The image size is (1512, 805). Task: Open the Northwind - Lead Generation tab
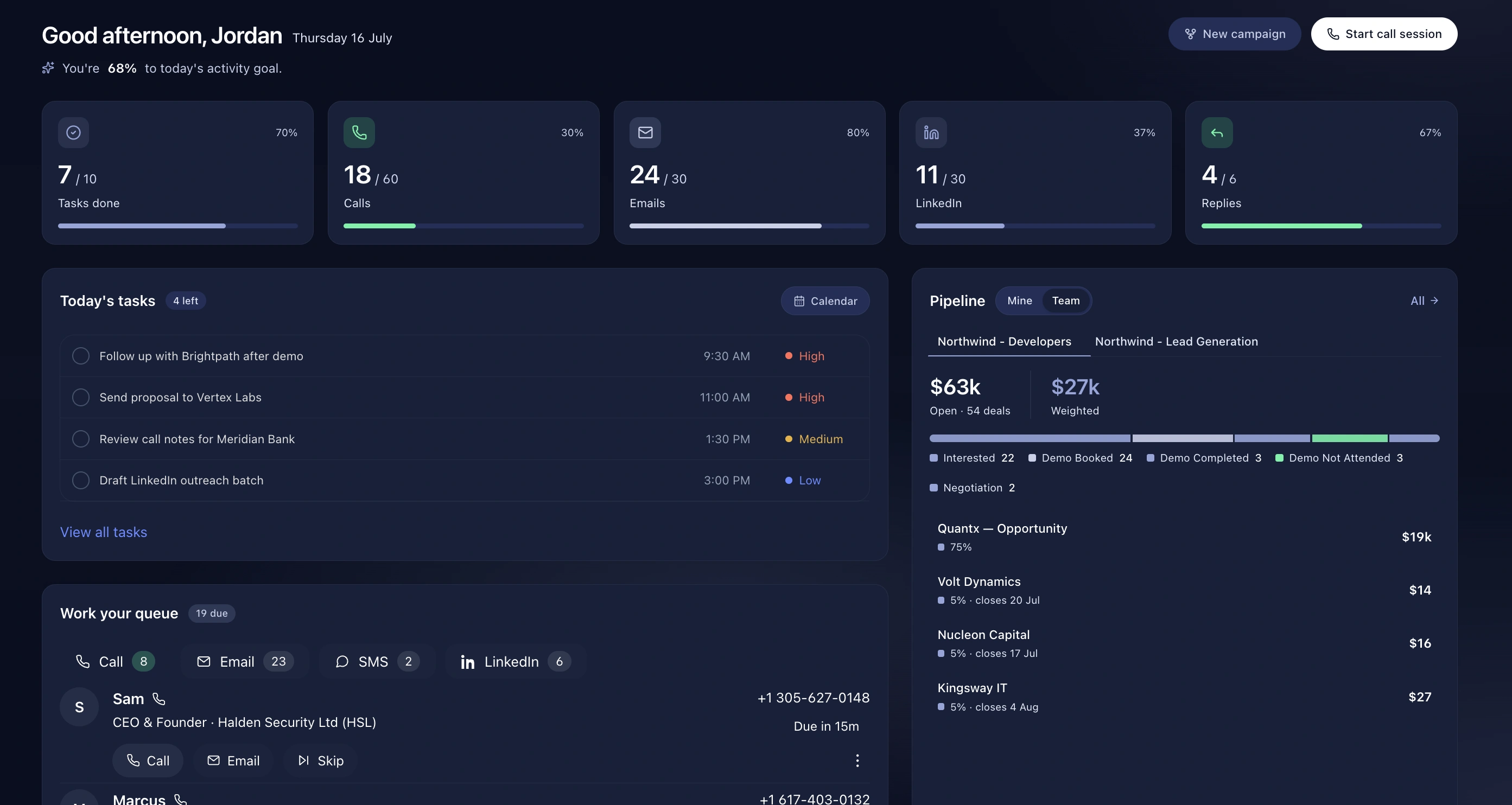point(1176,342)
